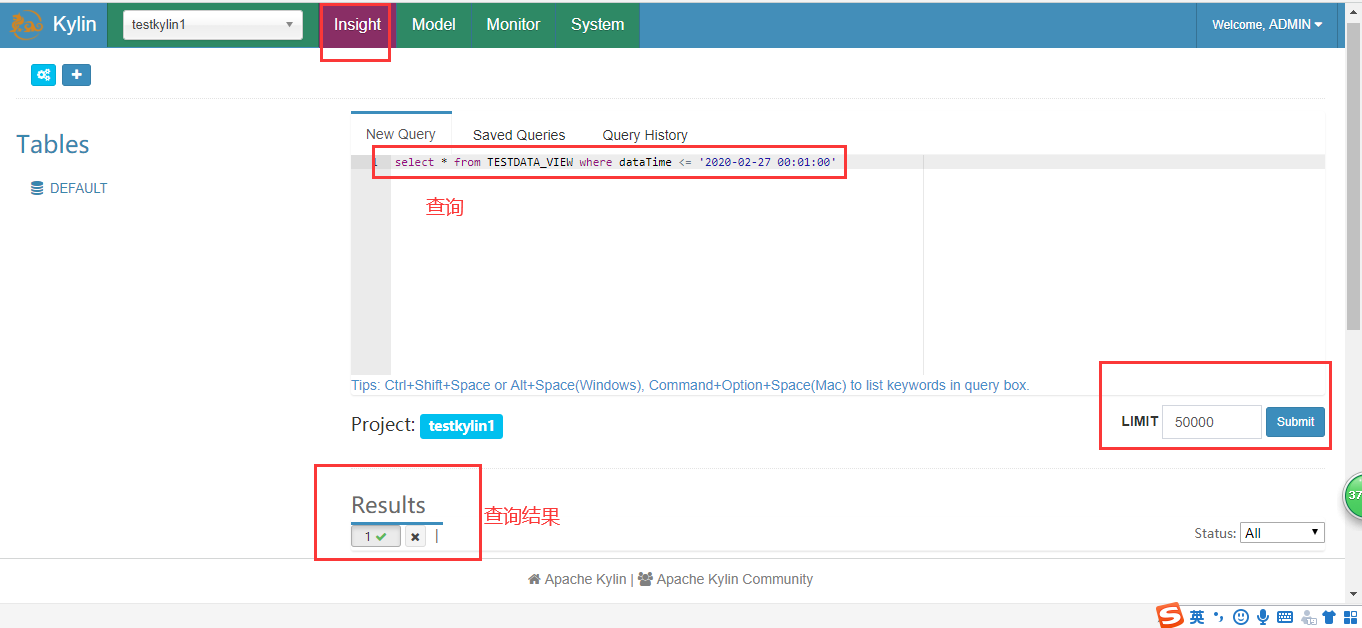Click the Sogou S input method logo
The image size is (1362, 628).
1170,616
